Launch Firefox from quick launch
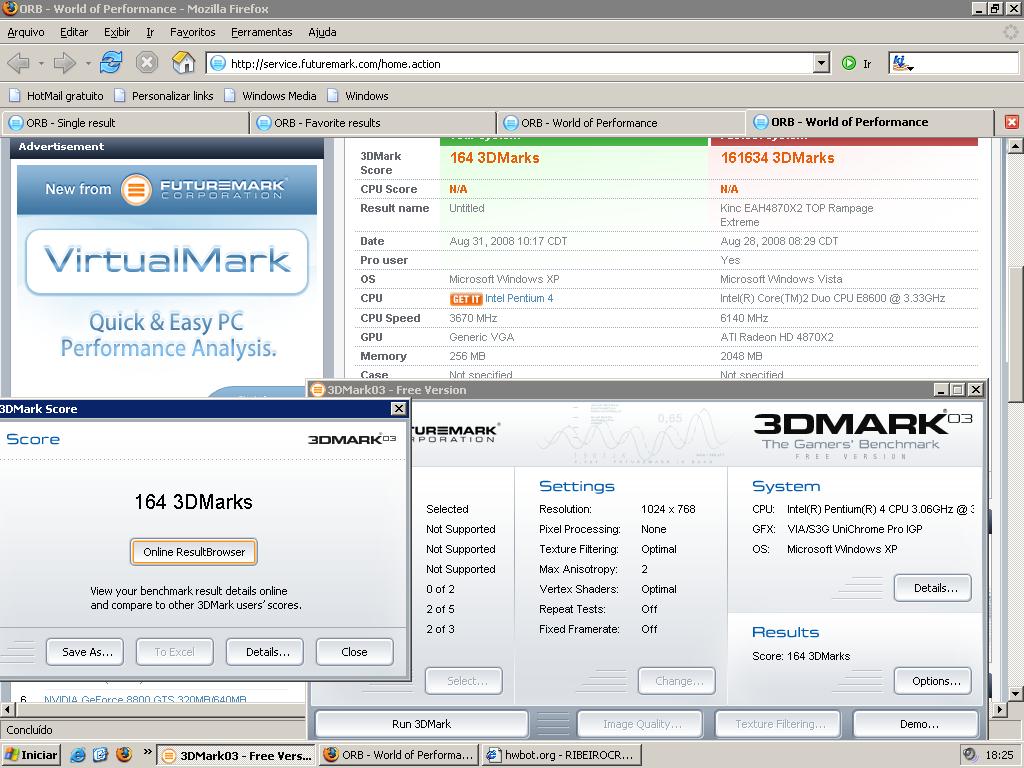 tap(123, 755)
